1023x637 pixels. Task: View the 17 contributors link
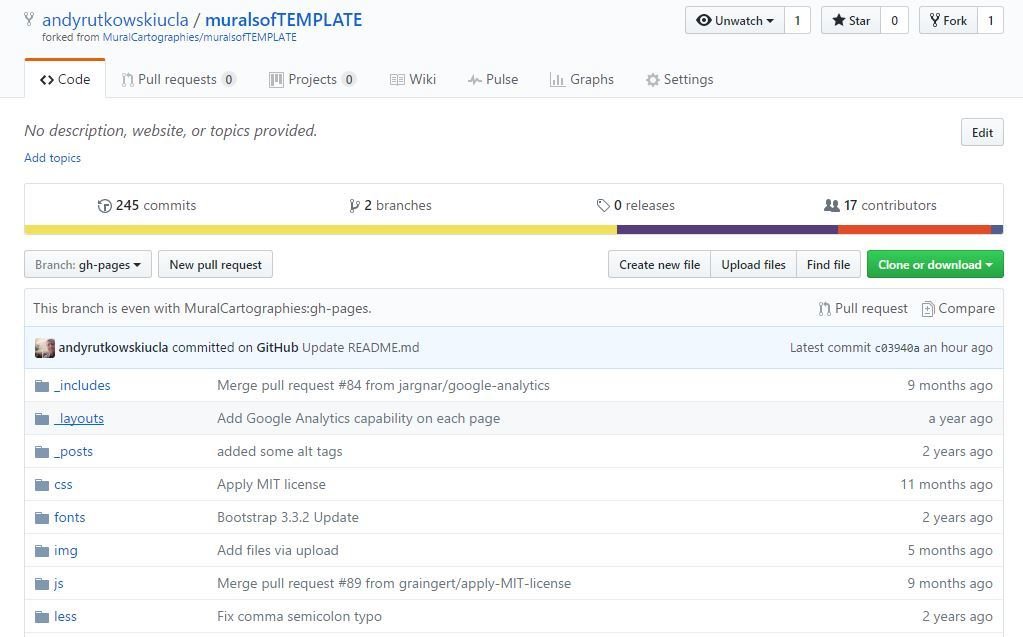[x=880, y=206]
